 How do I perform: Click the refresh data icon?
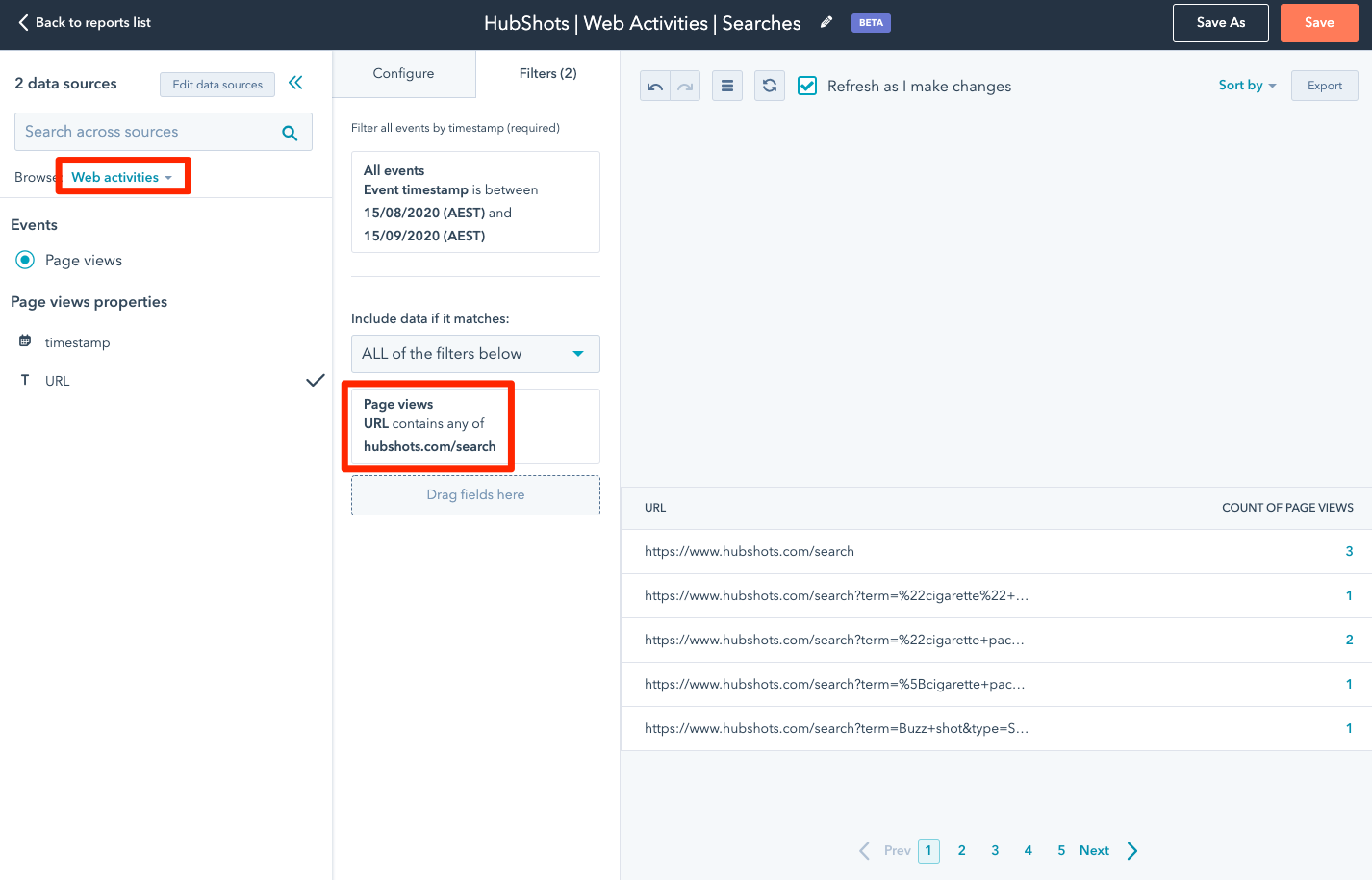click(770, 87)
